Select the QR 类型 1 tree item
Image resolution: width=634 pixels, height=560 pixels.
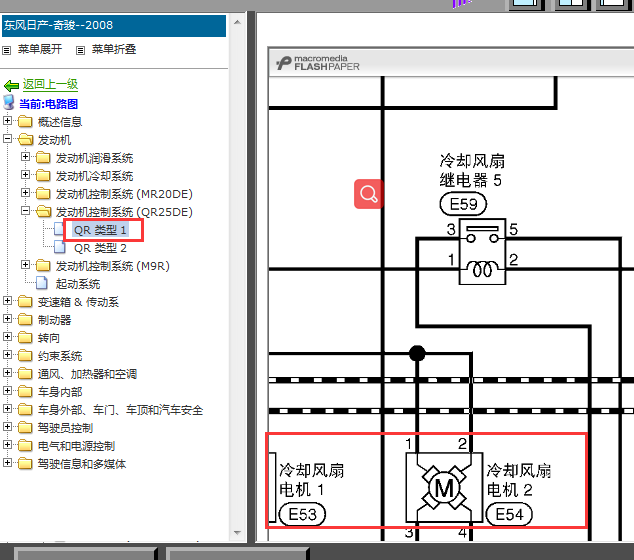[100, 230]
